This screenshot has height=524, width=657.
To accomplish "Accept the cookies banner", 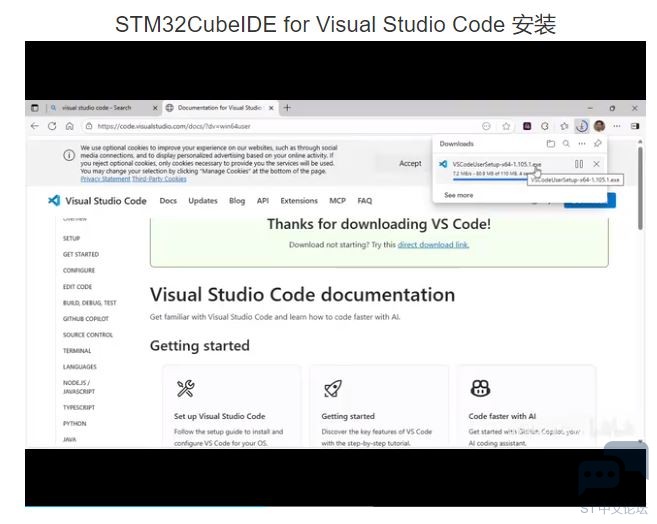I will point(410,163).
